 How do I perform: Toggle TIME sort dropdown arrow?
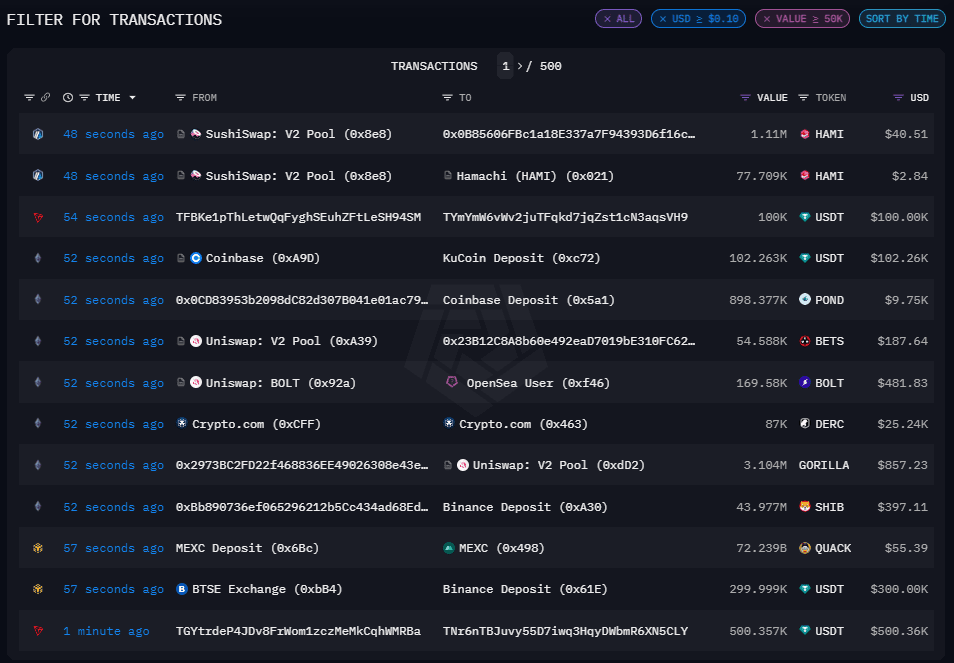[x=132, y=97]
